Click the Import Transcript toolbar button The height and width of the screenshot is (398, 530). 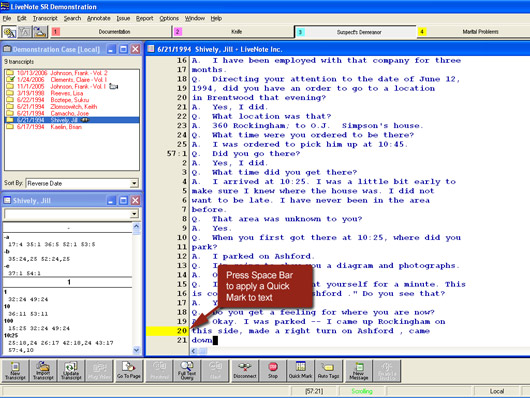(x=43, y=371)
